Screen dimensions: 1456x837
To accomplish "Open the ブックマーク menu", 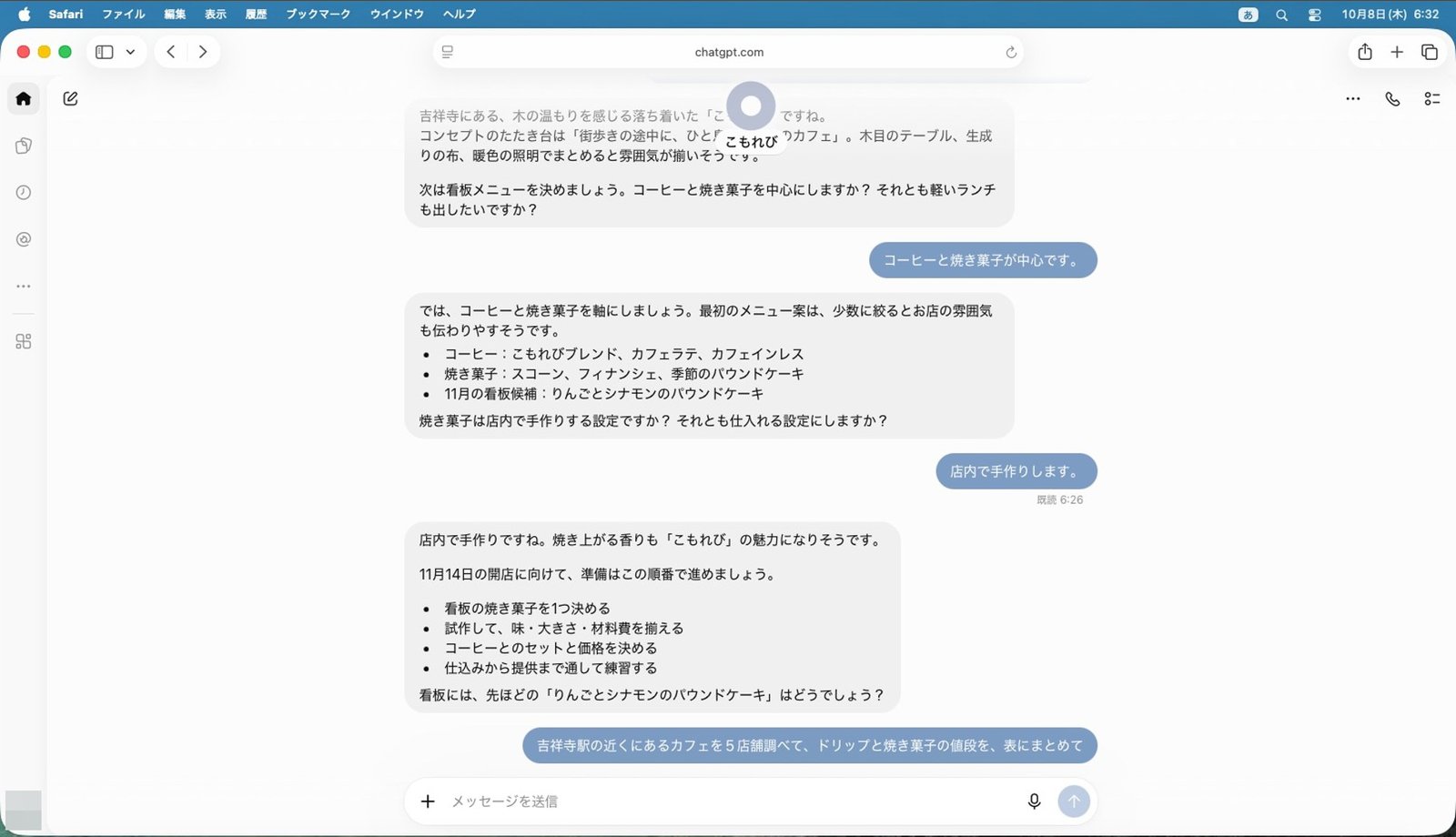I will pyautogui.click(x=318, y=14).
